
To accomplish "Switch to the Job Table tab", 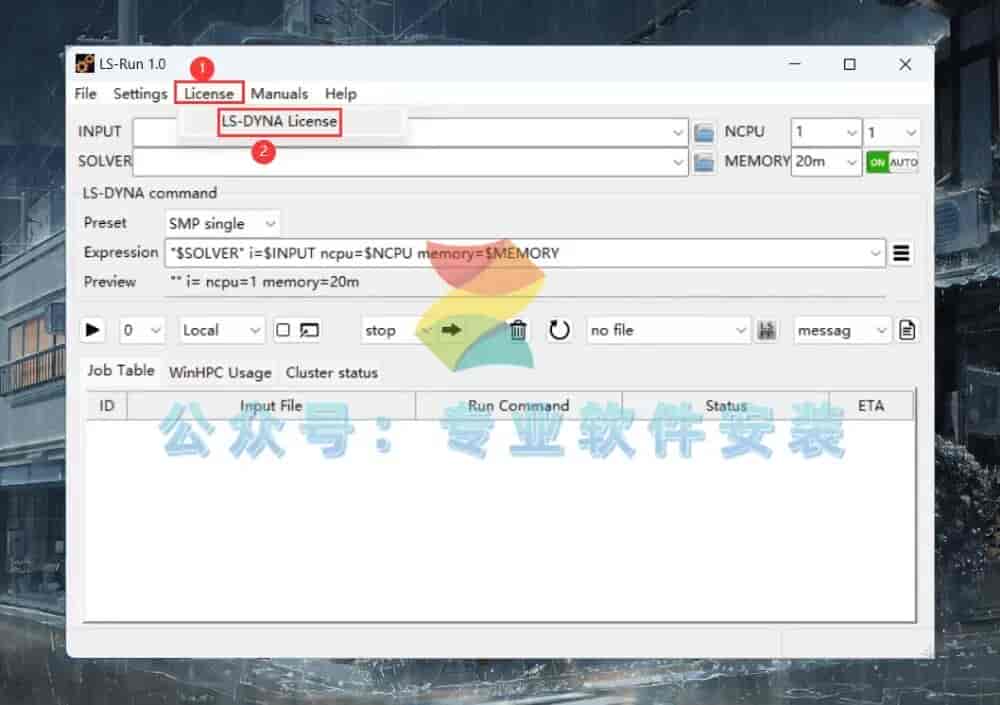I will (121, 371).
